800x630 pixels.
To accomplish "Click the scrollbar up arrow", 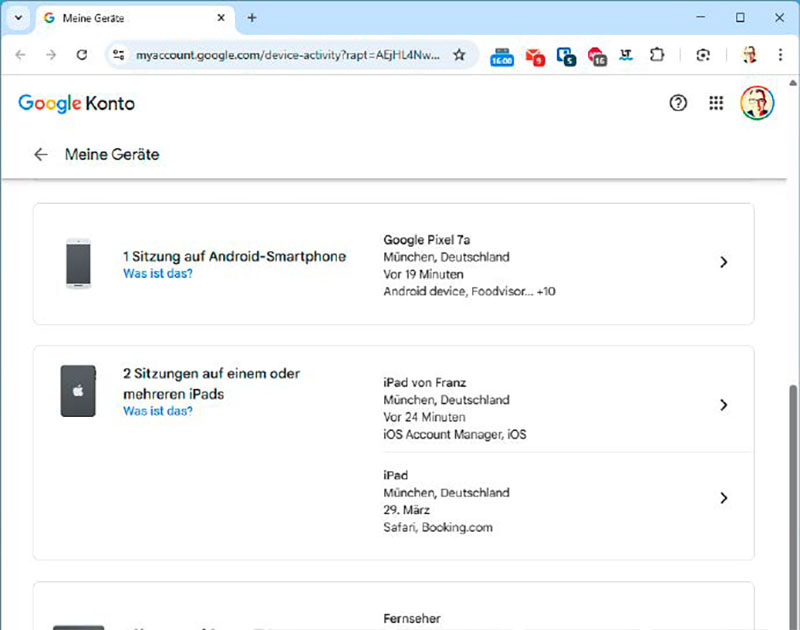I will coord(793,83).
